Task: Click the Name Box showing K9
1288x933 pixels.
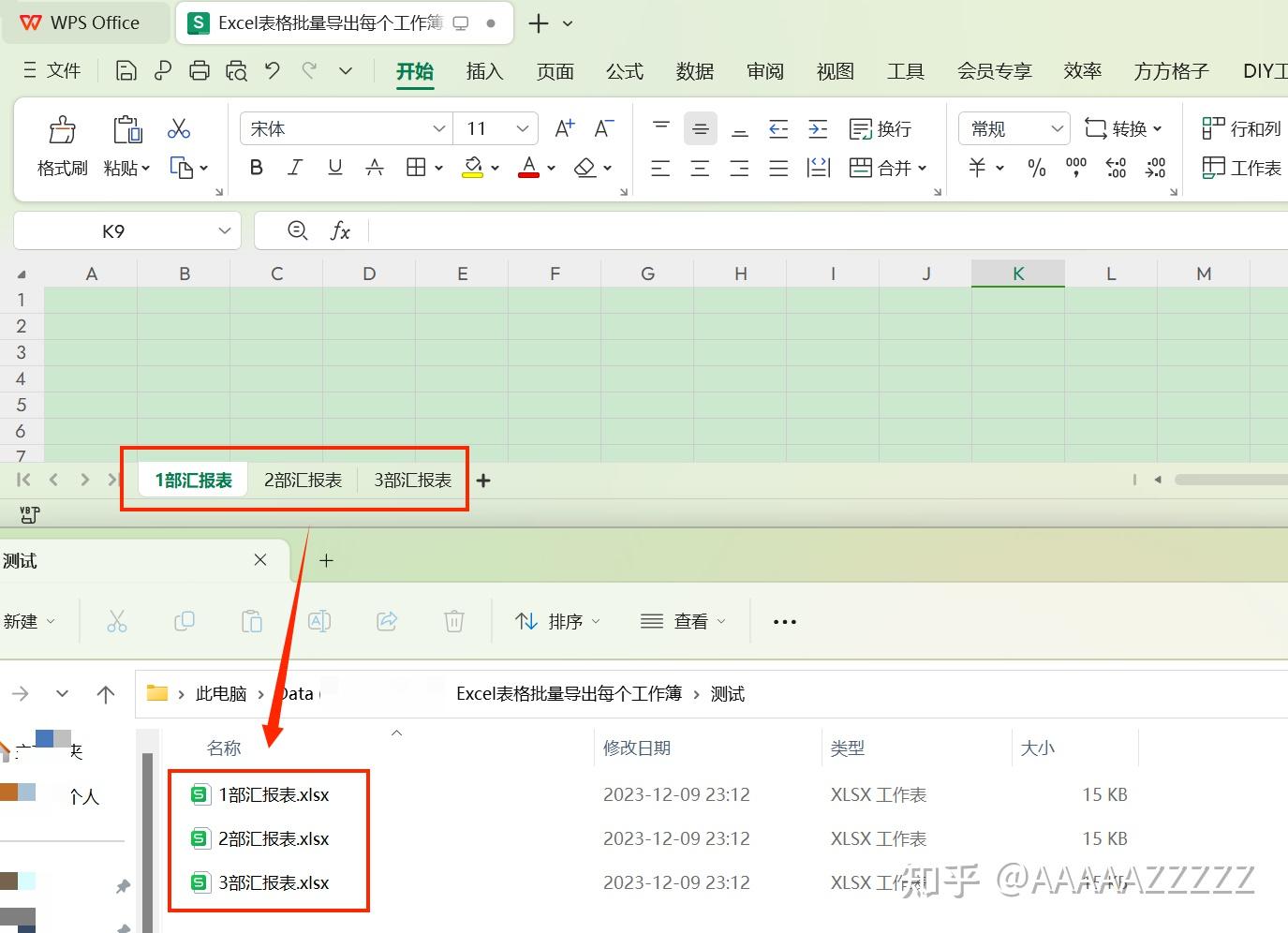Action: [x=113, y=230]
